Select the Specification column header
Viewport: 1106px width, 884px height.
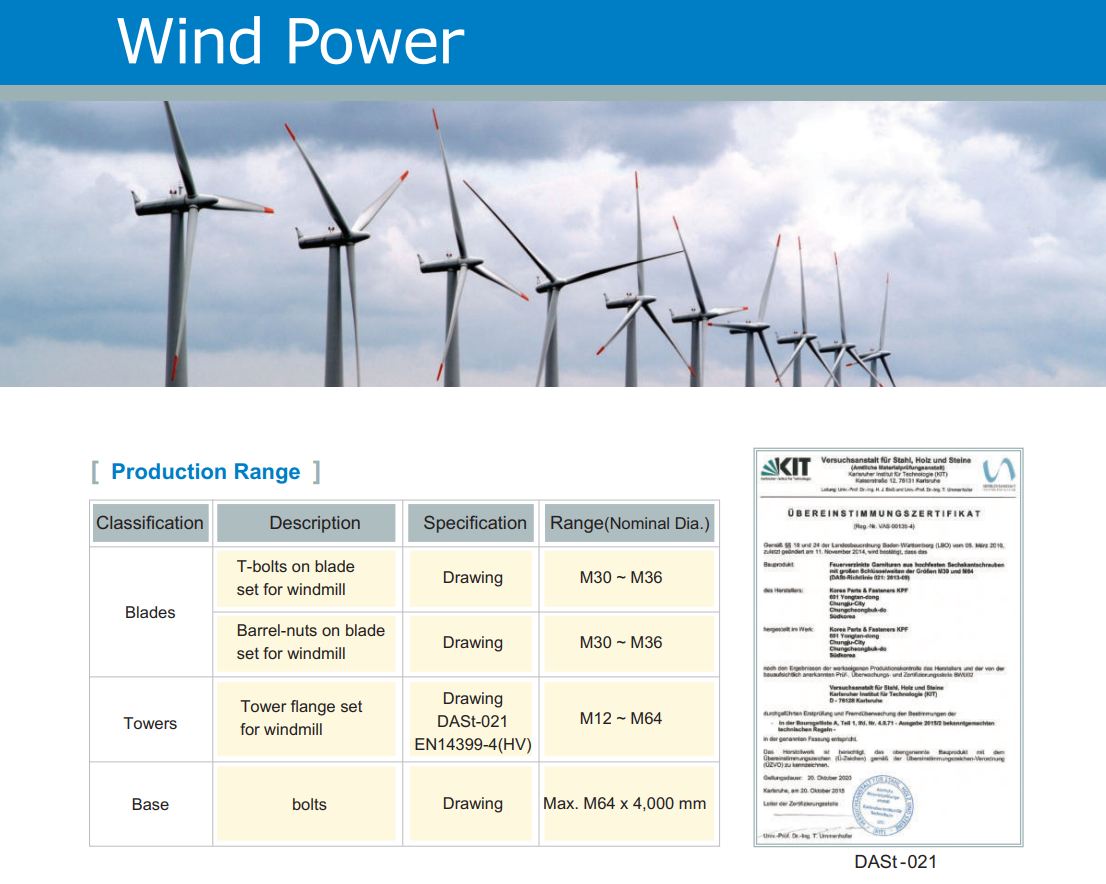tap(474, 523)
